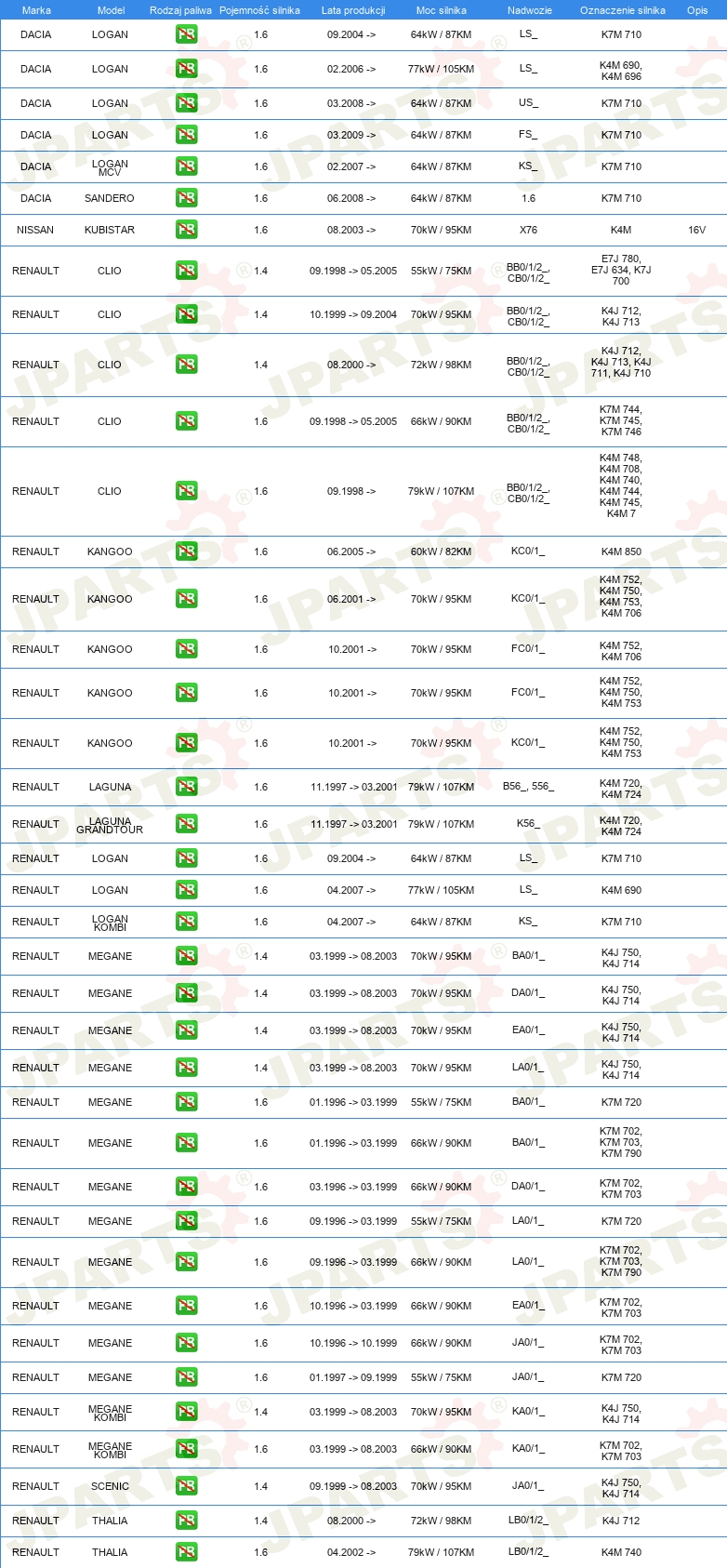Click the 60kW / 82KM power cell
Viewport: 727px width, 1568px height.
(x=442, y=551)
